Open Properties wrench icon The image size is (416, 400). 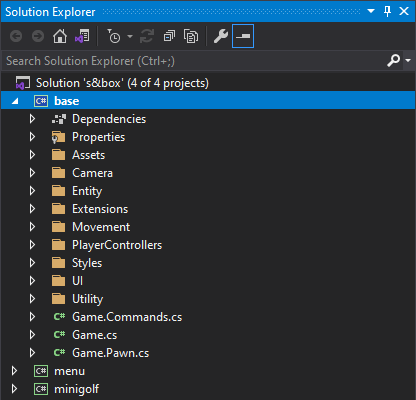(221, 36)
